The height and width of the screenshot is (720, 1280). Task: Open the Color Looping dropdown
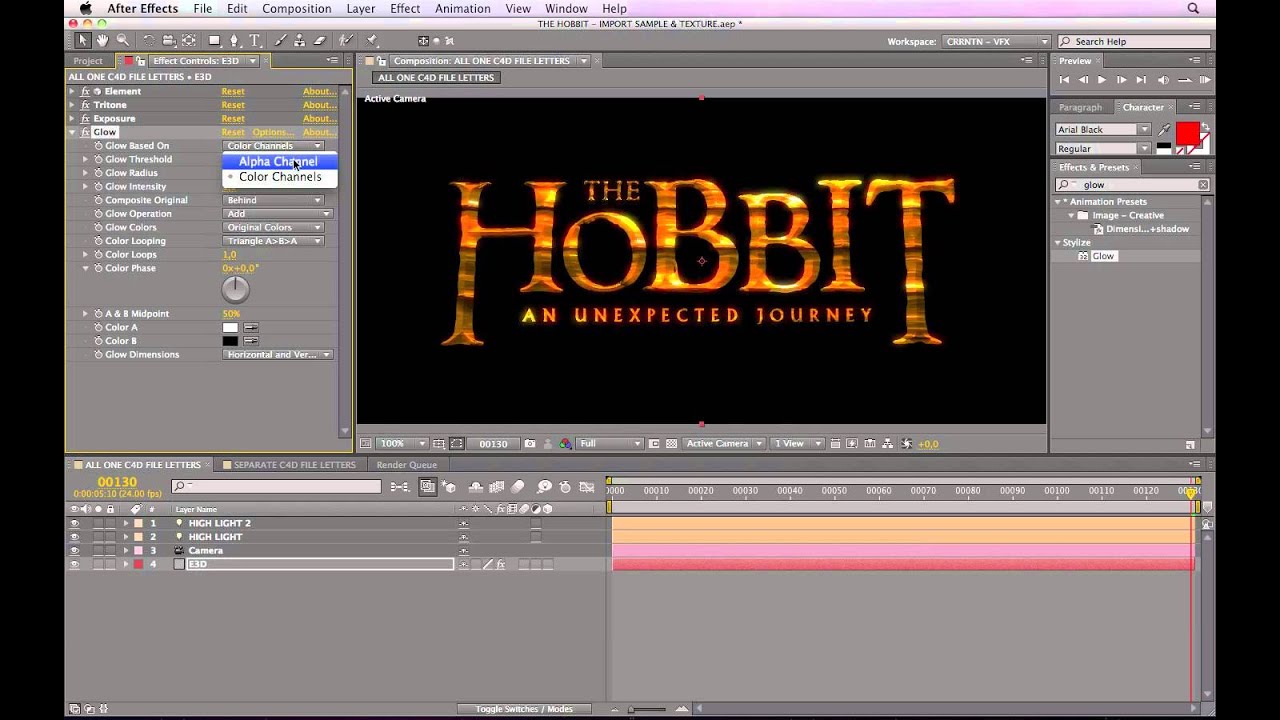tap(275, 241)
